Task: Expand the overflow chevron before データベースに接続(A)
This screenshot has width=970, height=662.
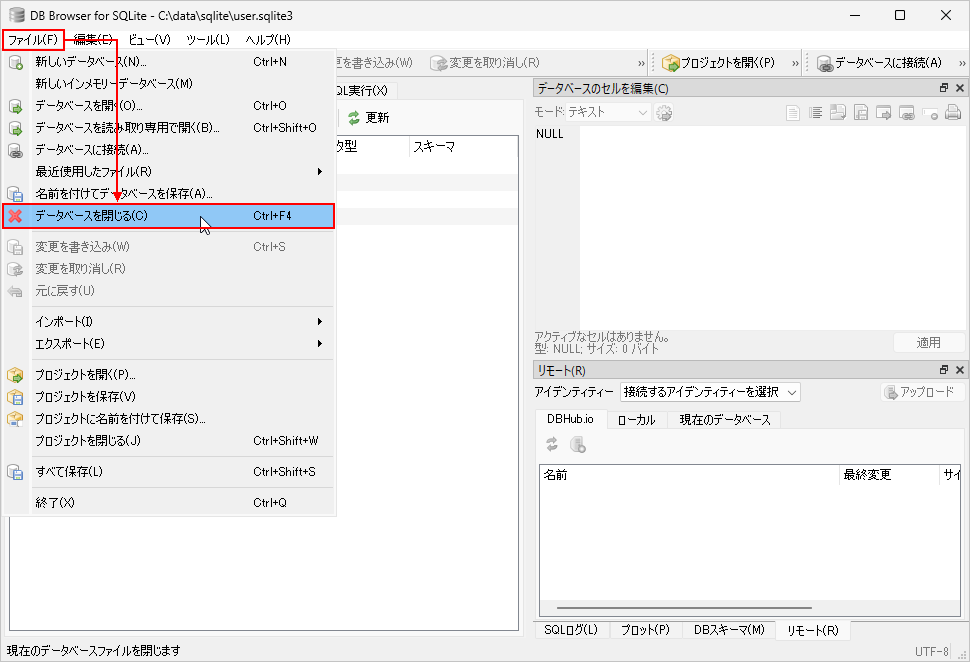Action: [x=796, y=63]
